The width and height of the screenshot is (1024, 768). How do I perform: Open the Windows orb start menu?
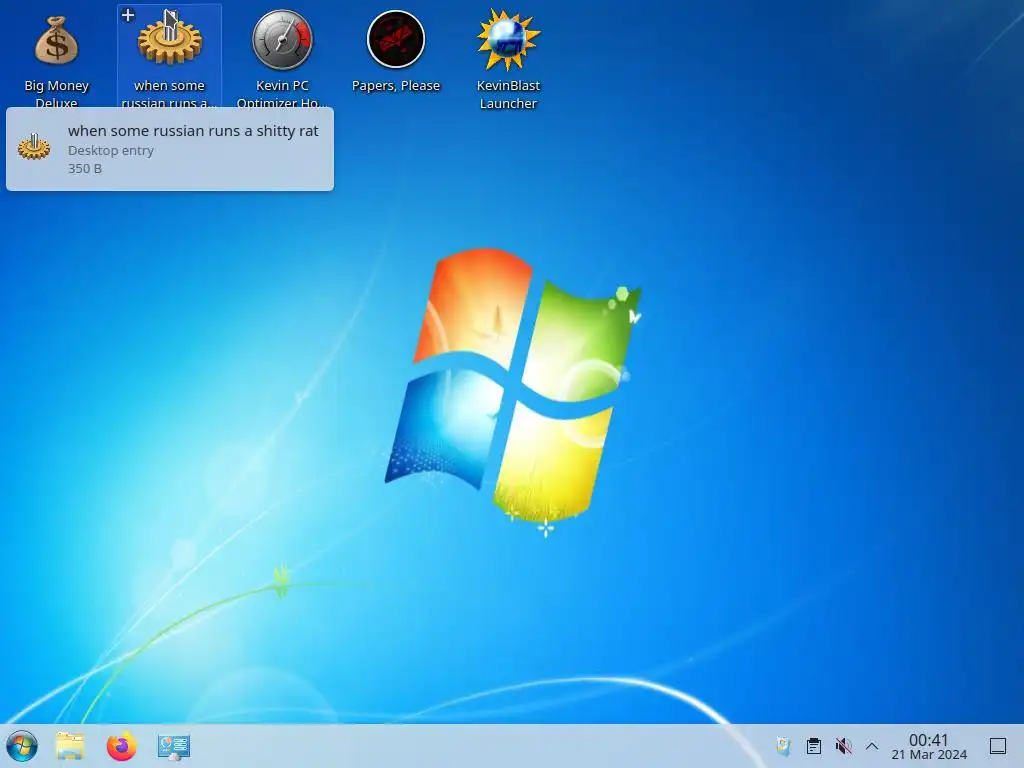22,746
